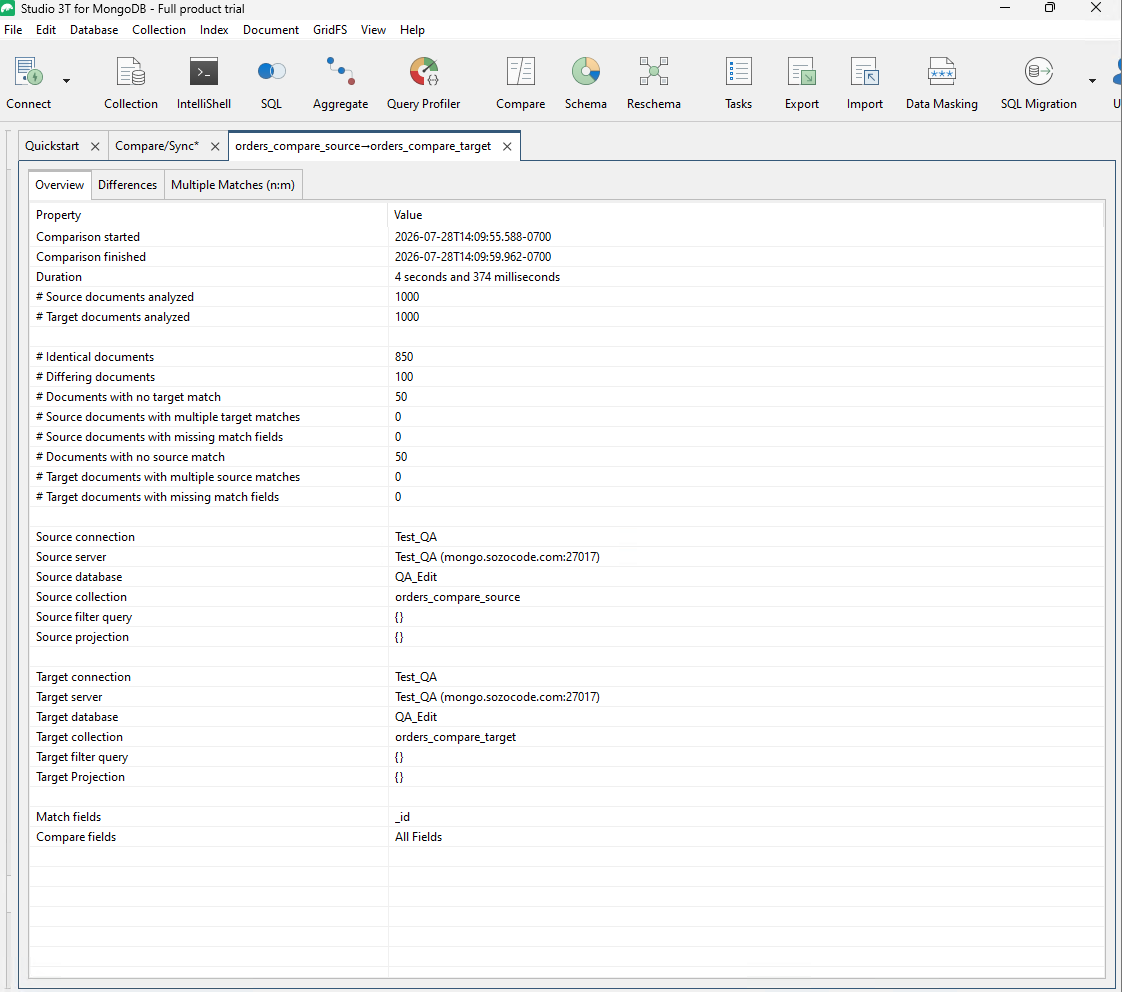Select the Target server value
Viewport: 1122px width, 992px height.
(x=497, y=698)
